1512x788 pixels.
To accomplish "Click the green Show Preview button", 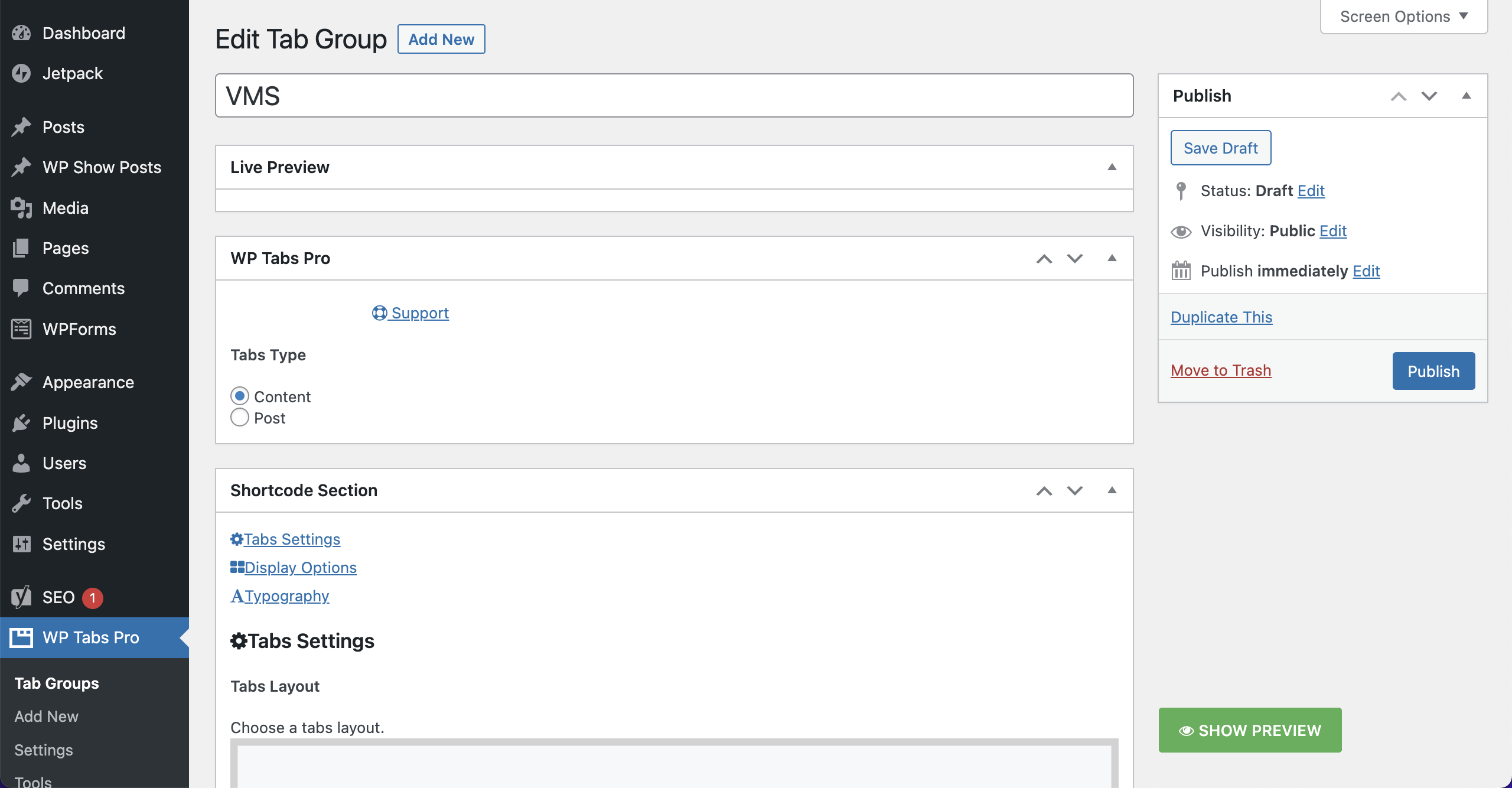I will click(x=1250, y=730).
